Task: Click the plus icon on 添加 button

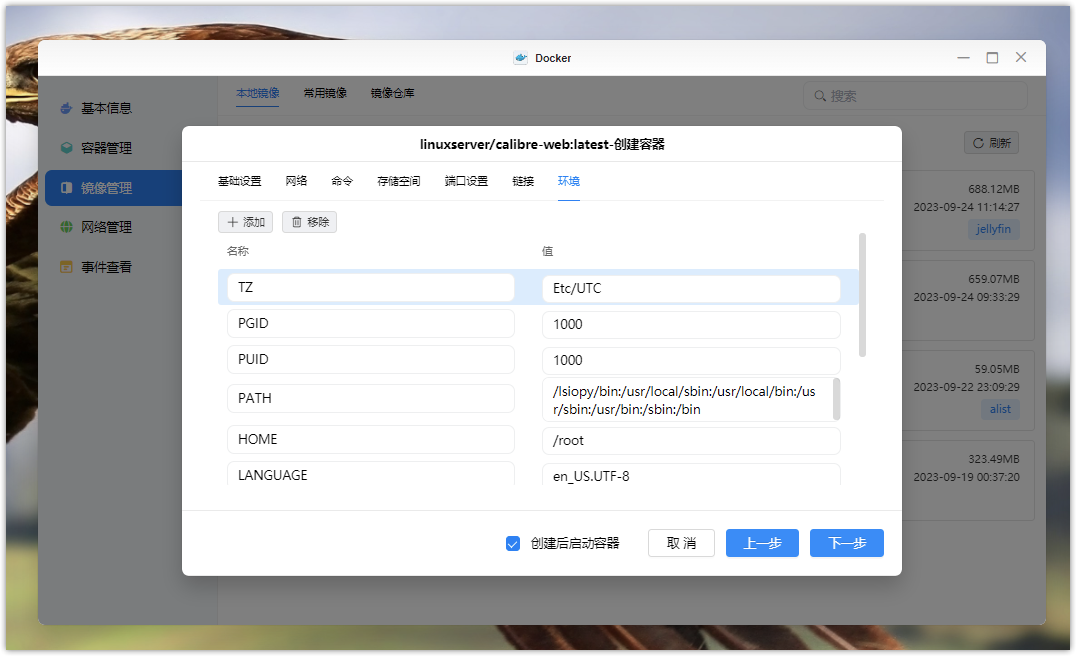Action: click(x=233, y=222)
